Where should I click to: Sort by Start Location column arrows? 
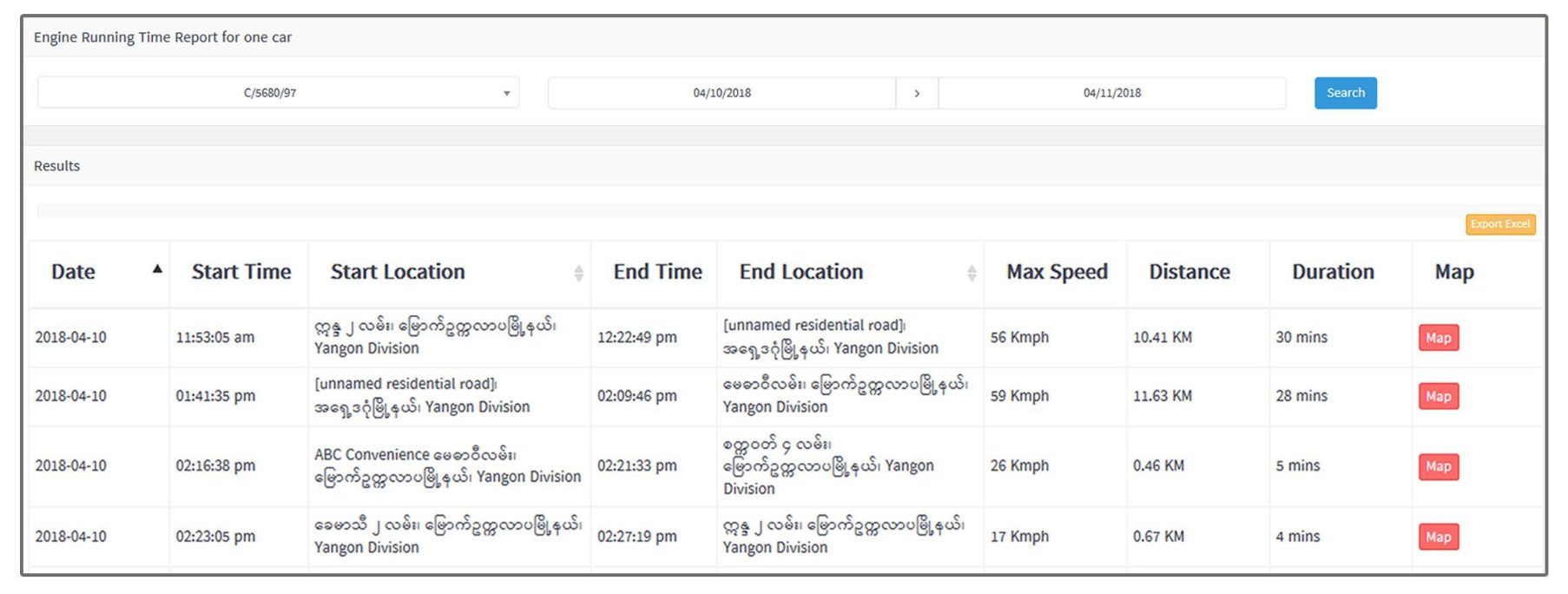point(578,273)
